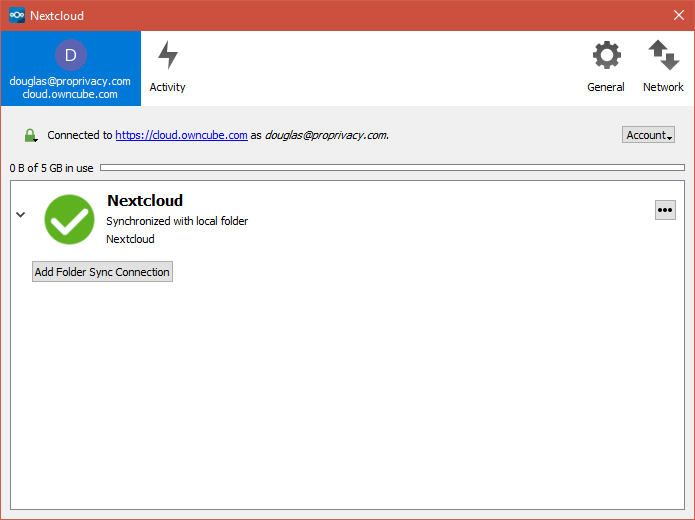695x520 pixels.
Task: Click Add Folder Sync Connection button
Action: pos(102,272)
